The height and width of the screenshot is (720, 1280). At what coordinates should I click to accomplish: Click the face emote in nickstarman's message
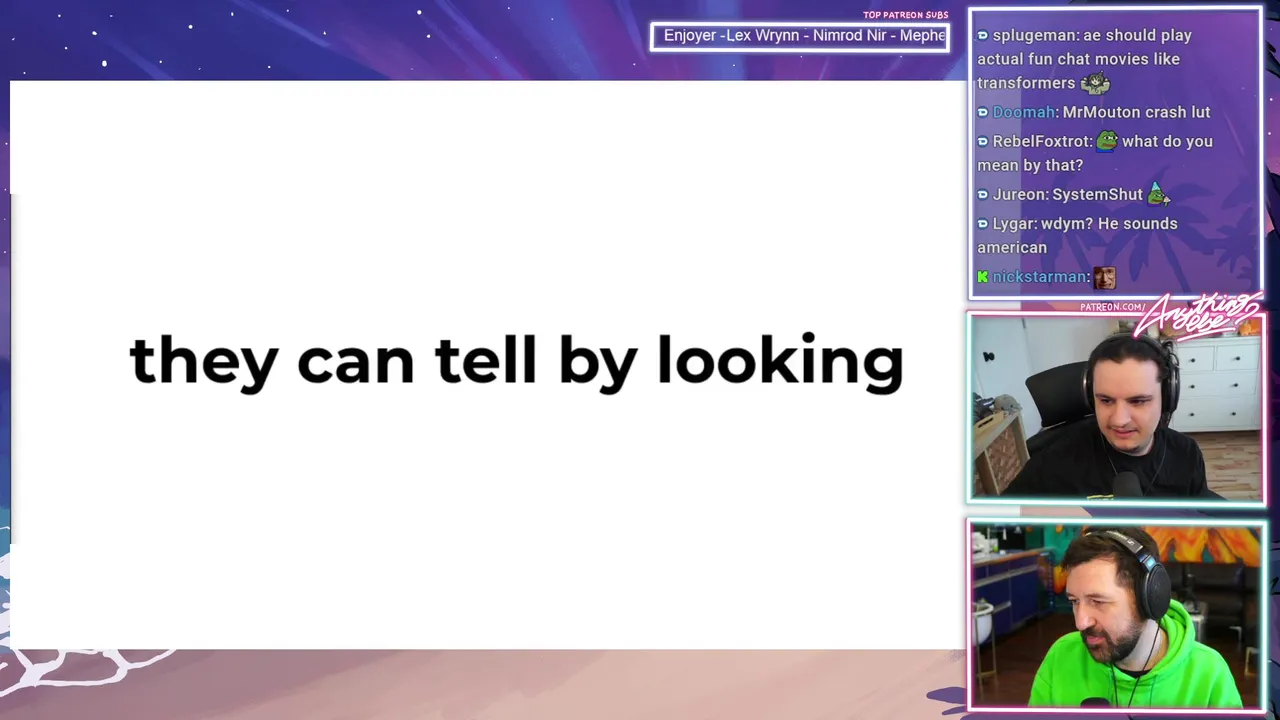[1104, 277]
